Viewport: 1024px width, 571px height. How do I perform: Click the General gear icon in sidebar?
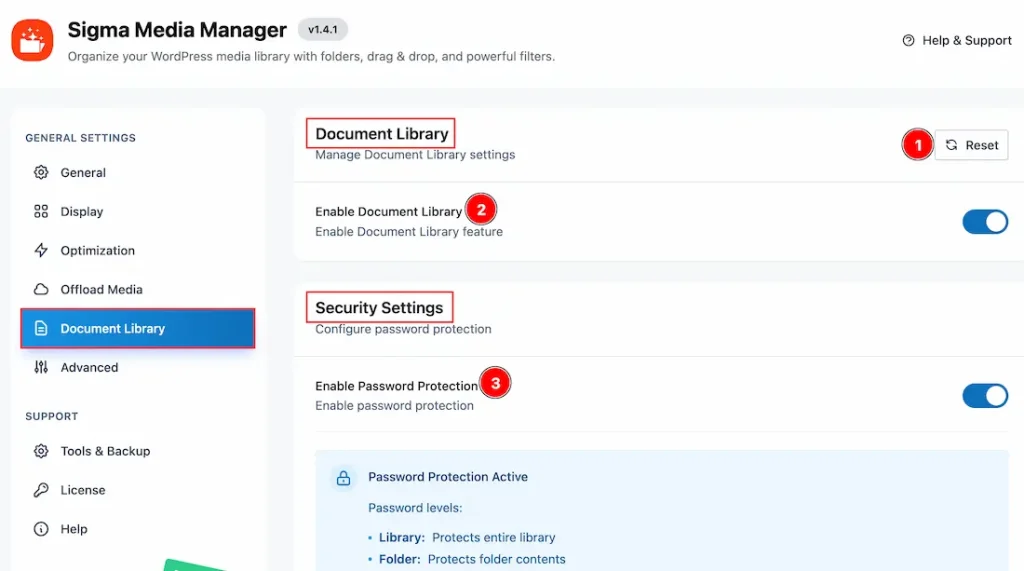point(41,172)
